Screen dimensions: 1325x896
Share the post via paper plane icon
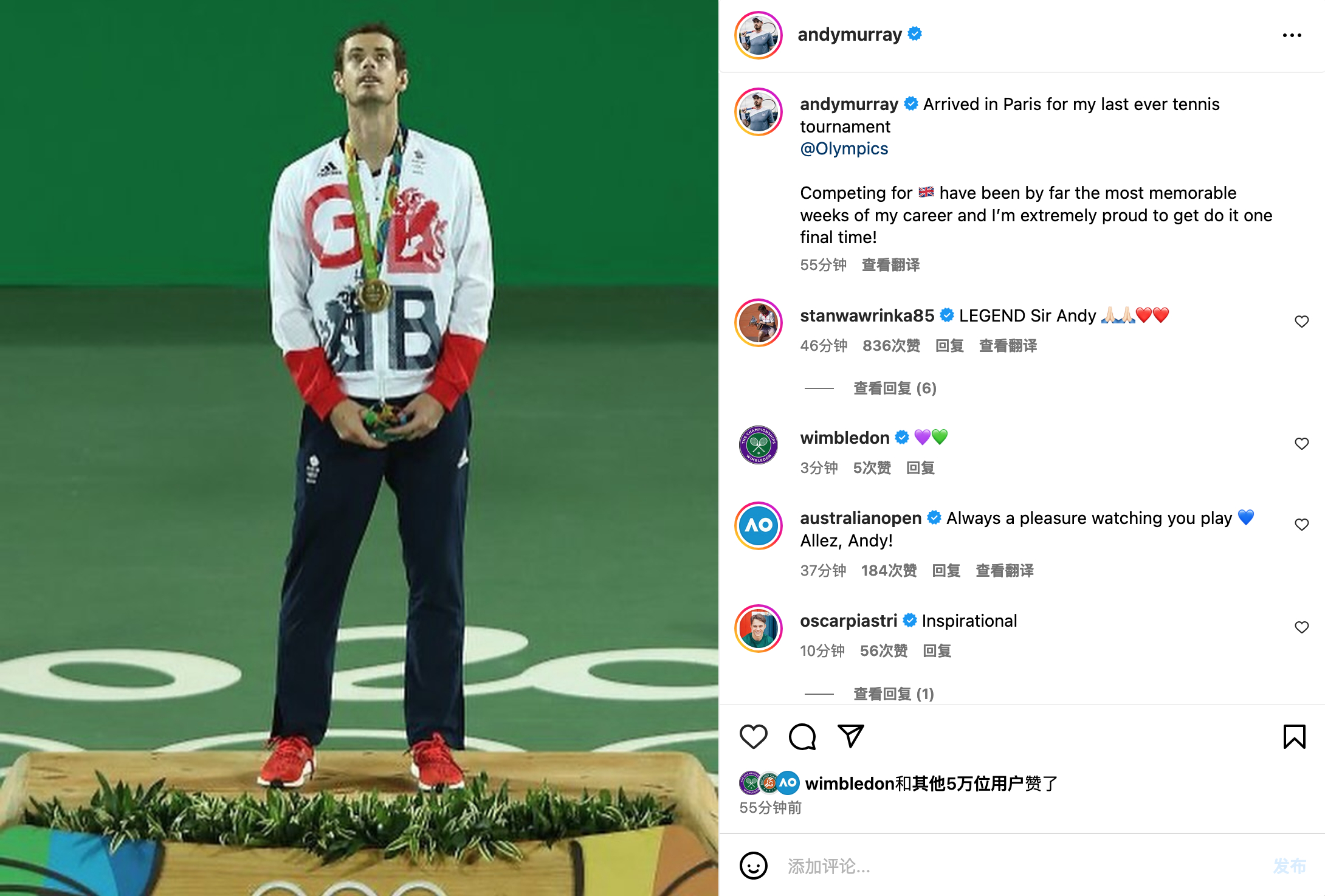(851, 736)
